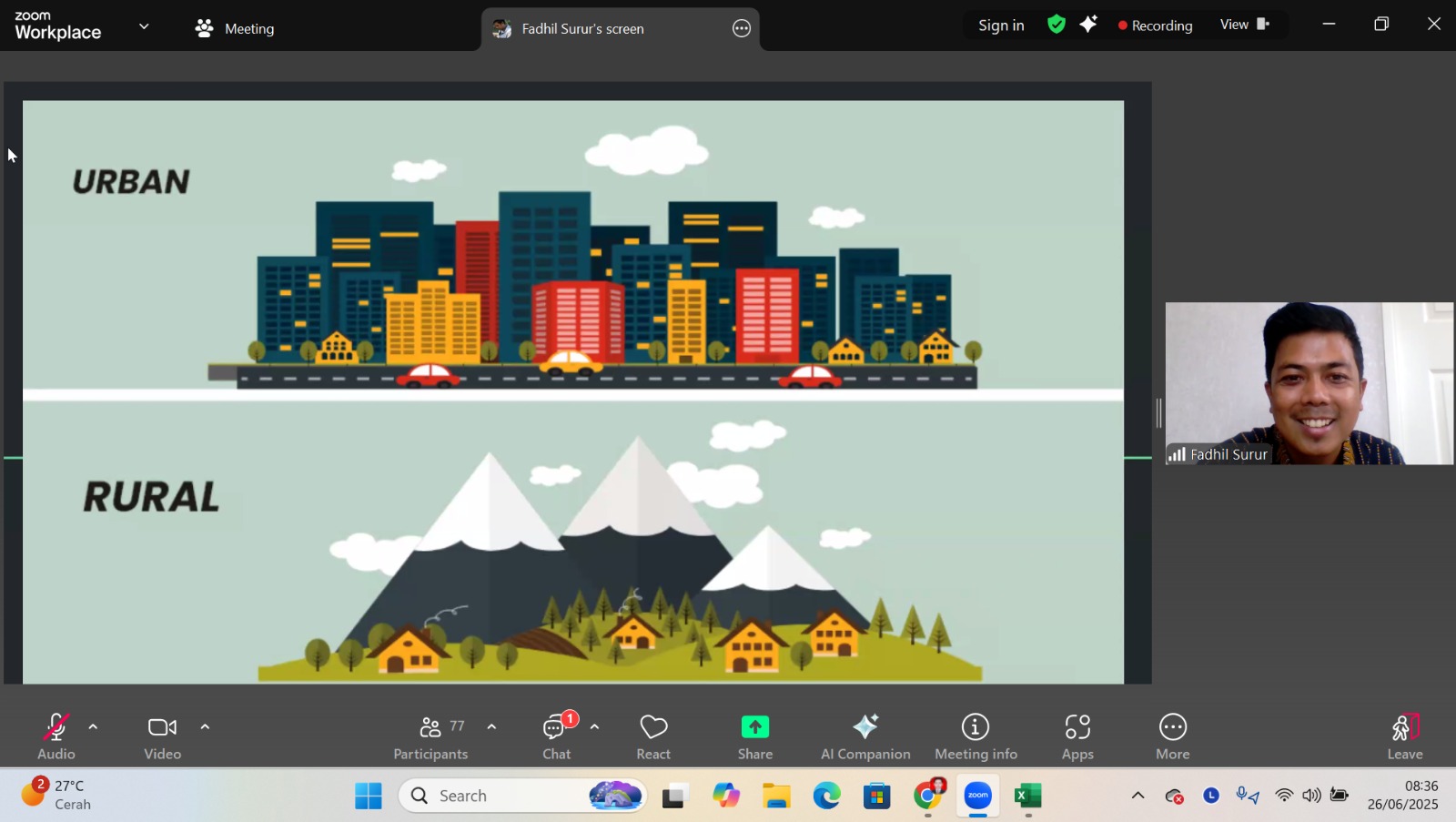
Task: Open the Chat panel
Action: [556, 736]
